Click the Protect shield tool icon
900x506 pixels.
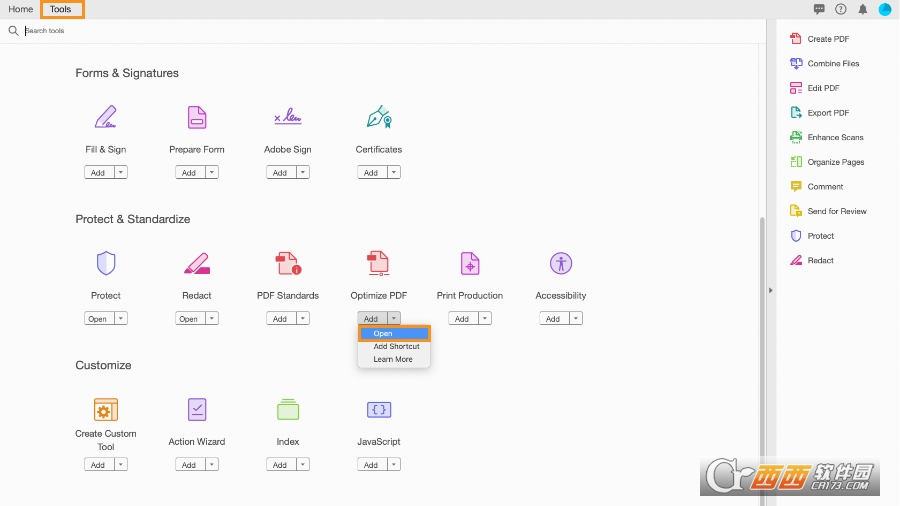coord(106,263)
